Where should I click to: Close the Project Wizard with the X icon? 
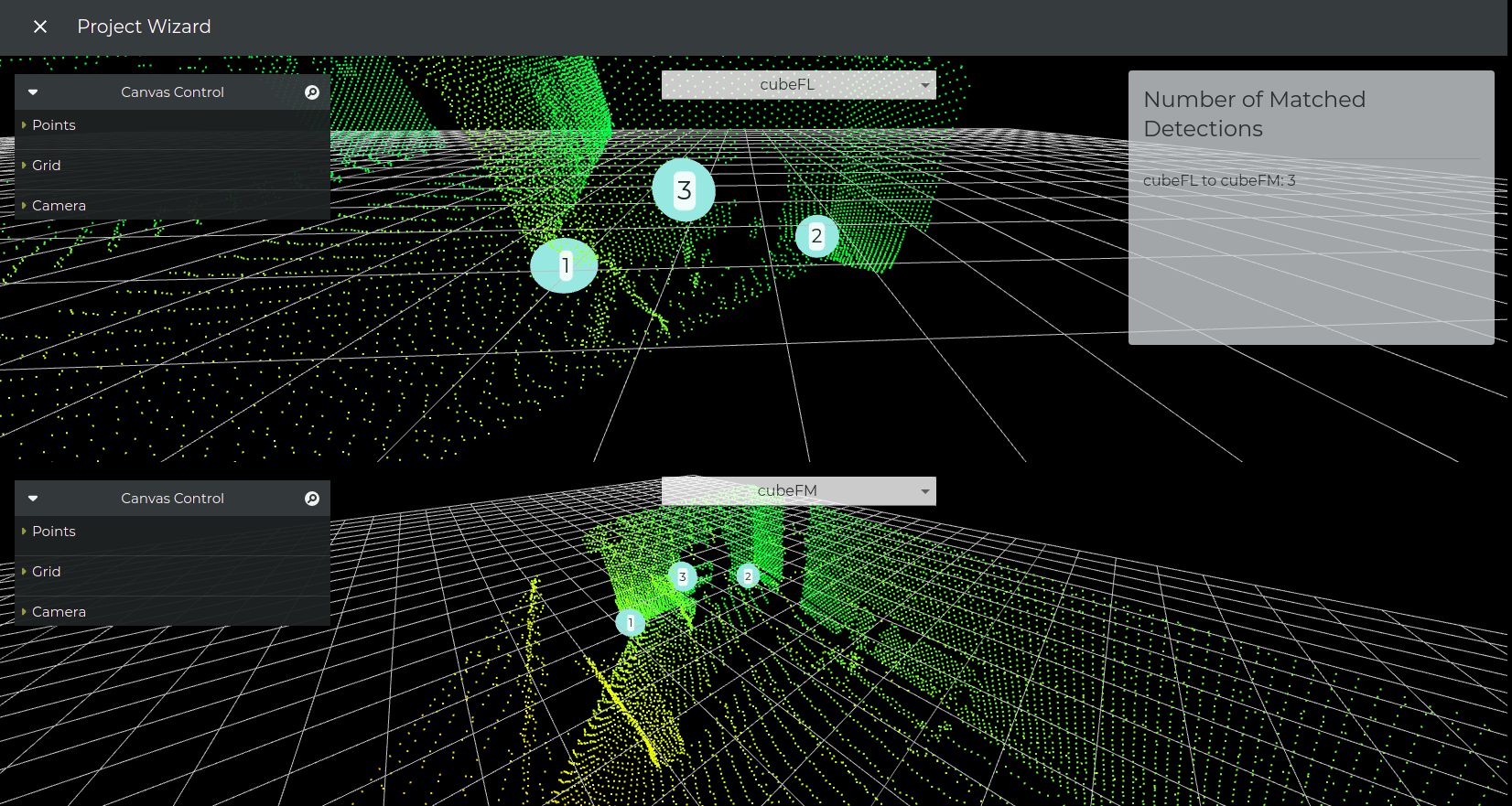pos(40,27)
